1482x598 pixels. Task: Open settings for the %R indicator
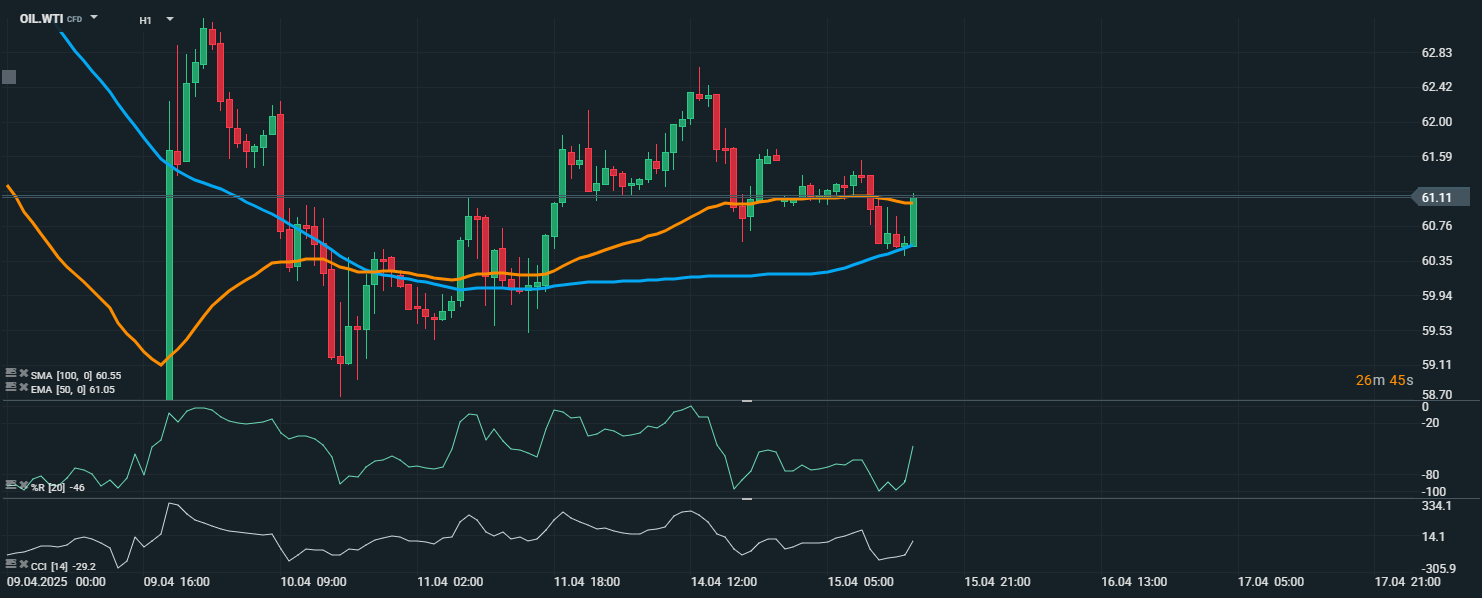(11, 484)
